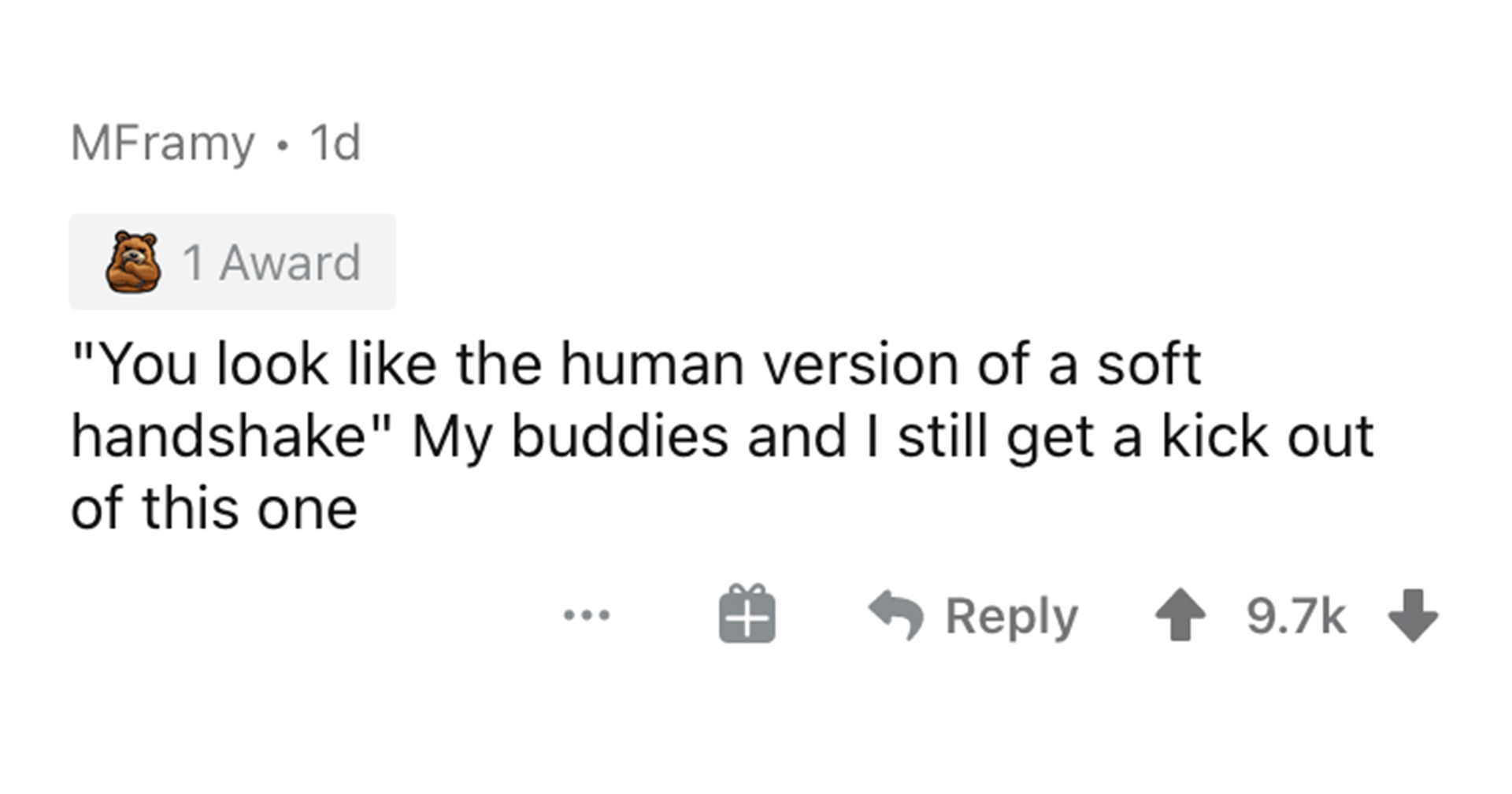
Task: Downvote the MFramy comment
Action: 1413,615
